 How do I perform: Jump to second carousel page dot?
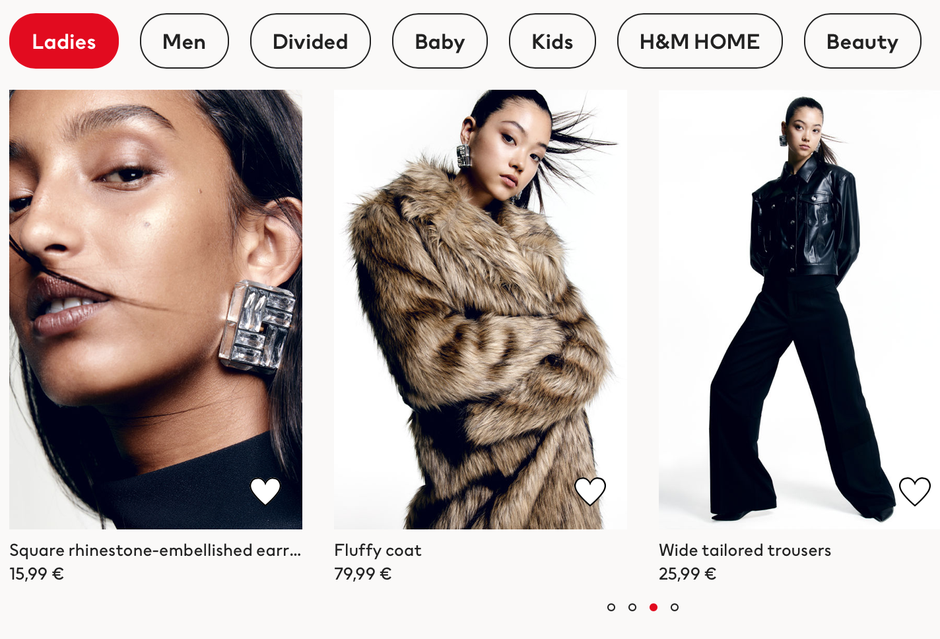632,607
